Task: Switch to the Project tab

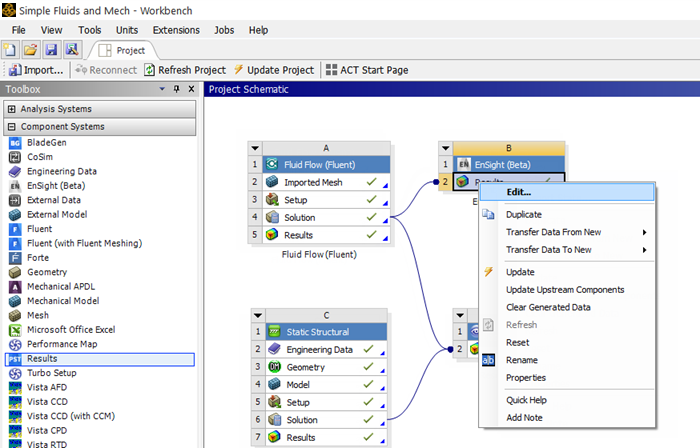Action: (122, 50)
